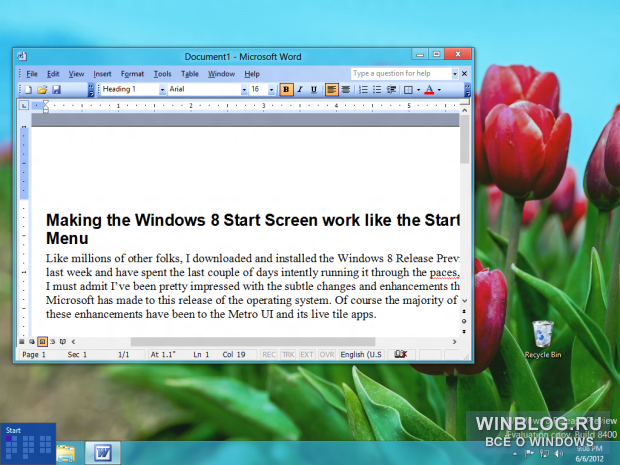Click the Word taskbar button
The width and height of the screenshot is (620, 465).
click(102, 453)
